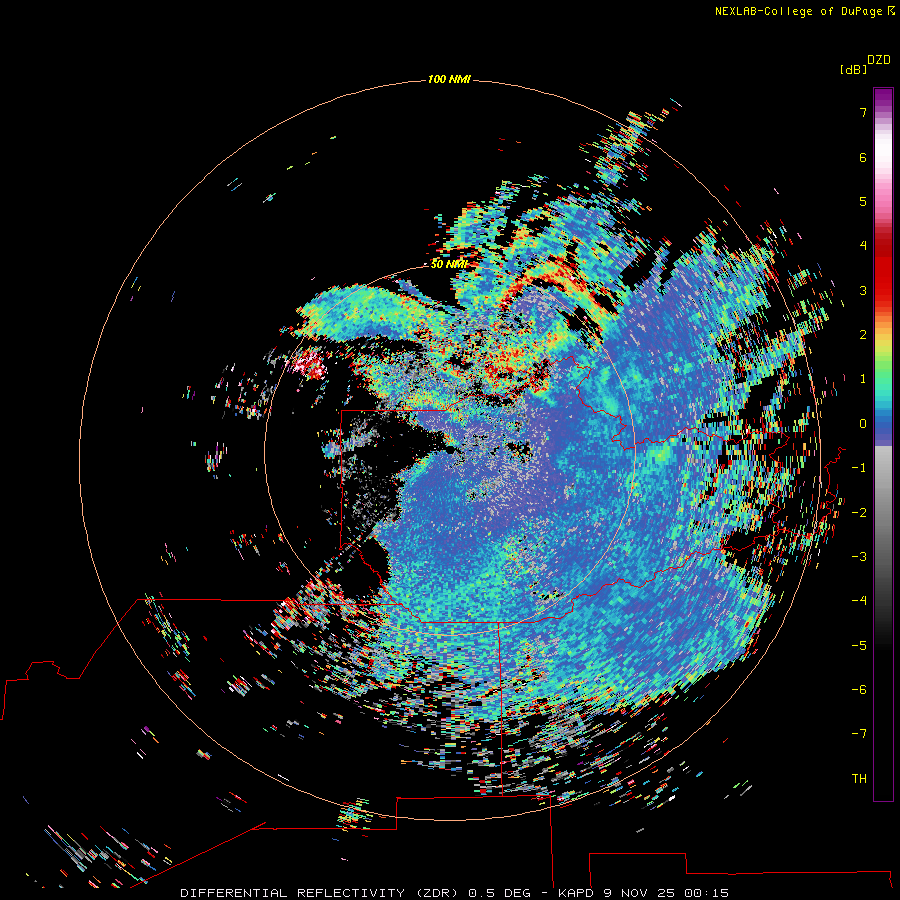
Task: Click the 6 value on the color scale
Action: (x=863, y=157)
